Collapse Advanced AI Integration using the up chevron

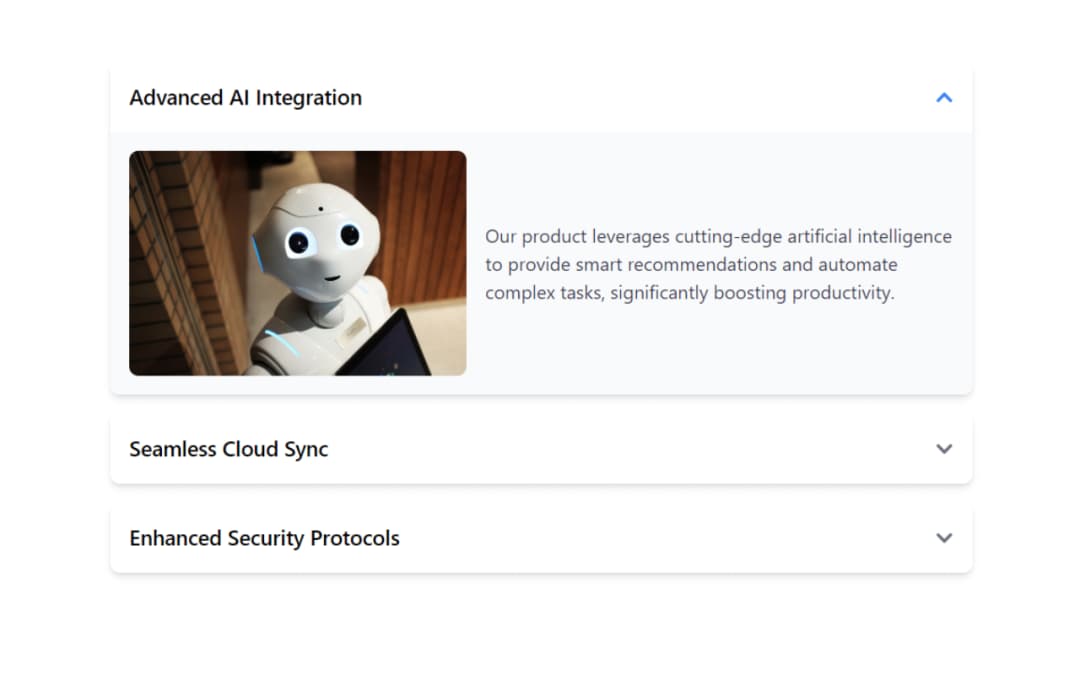click(943, 98)
